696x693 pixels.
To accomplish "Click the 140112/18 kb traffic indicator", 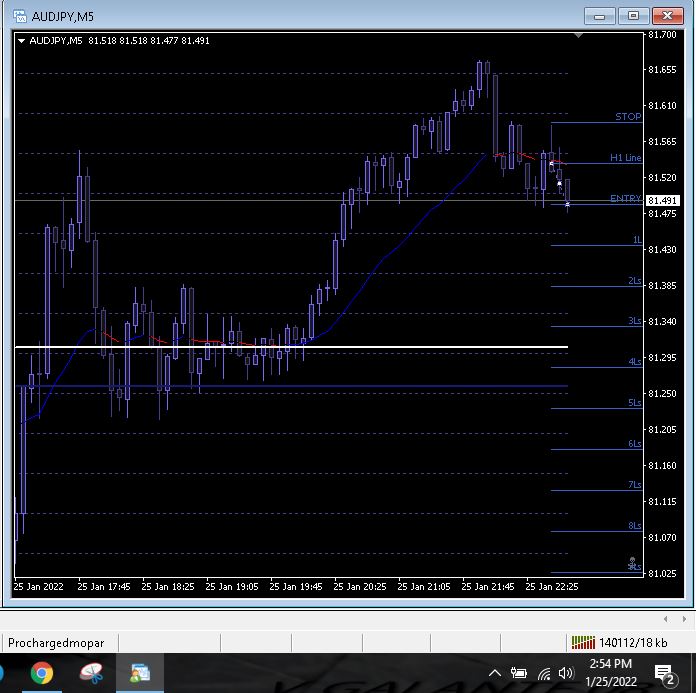I will point(633,643).
